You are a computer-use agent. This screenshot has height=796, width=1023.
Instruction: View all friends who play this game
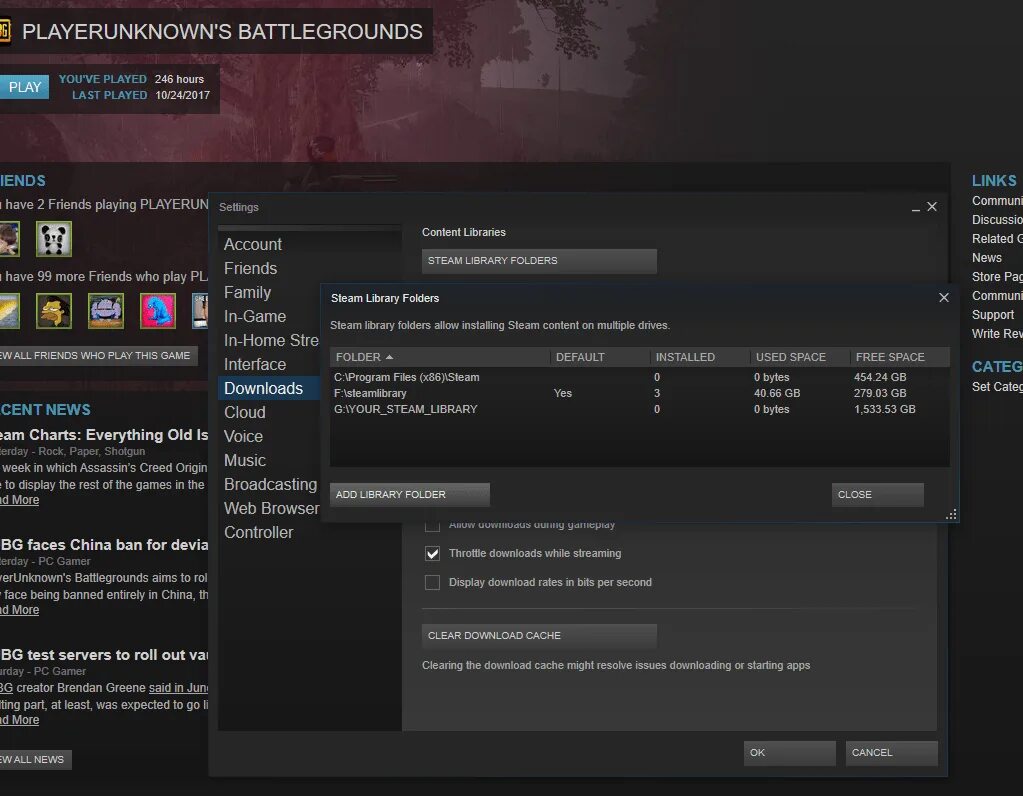point(98,356)
